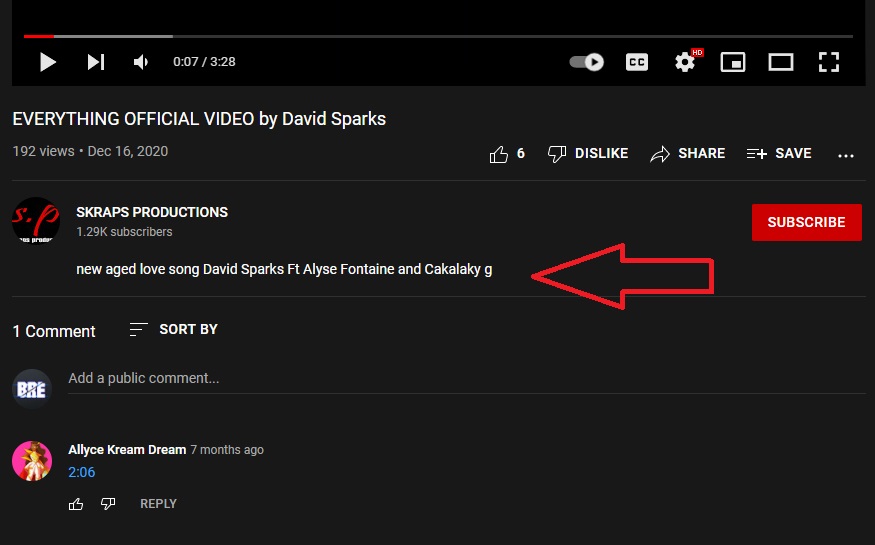Like the video with thumbs up
This screenshot has width=875, height=545.
pyautogui.click(x=499, y=154)
